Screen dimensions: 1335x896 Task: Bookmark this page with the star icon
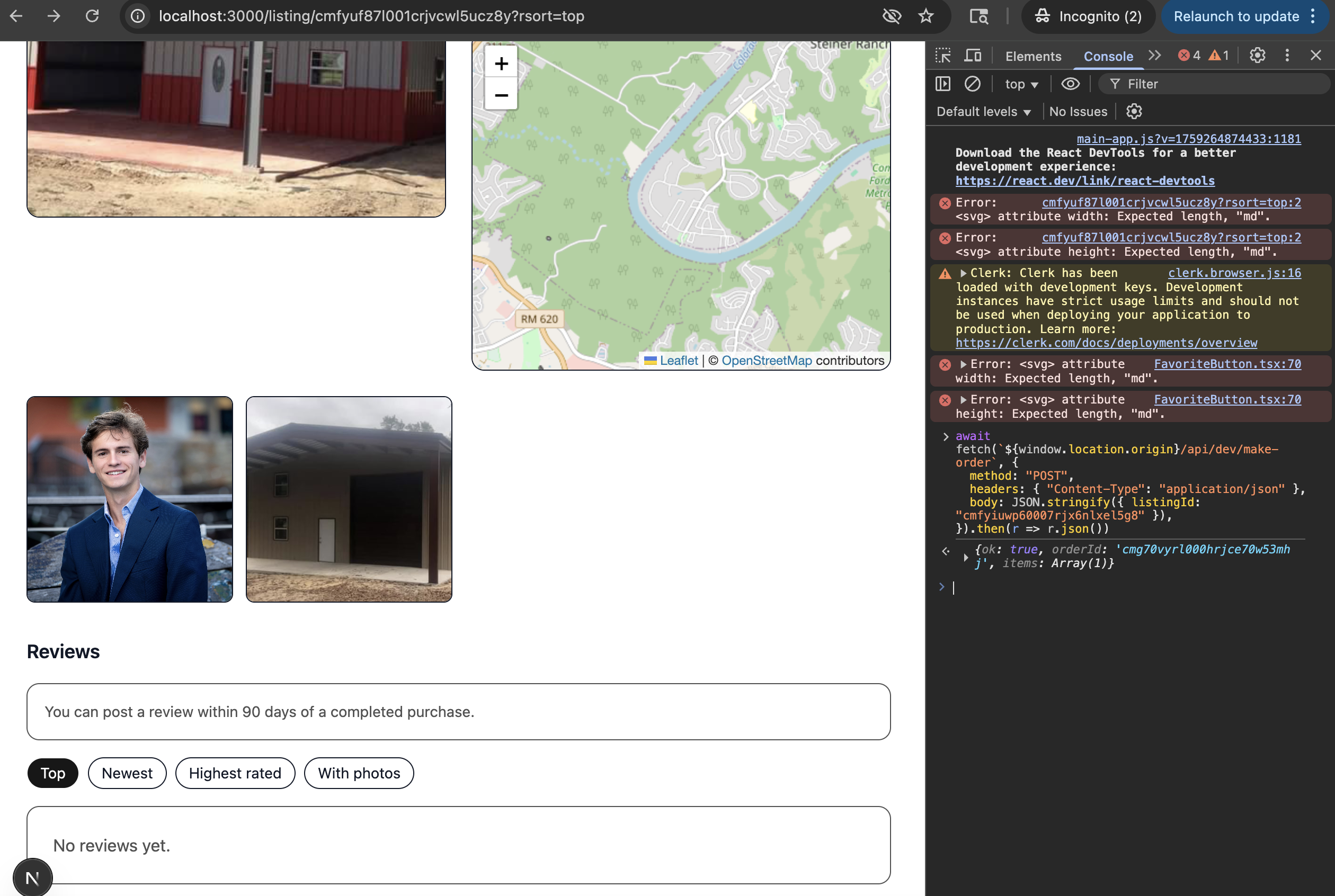(926, 16)
